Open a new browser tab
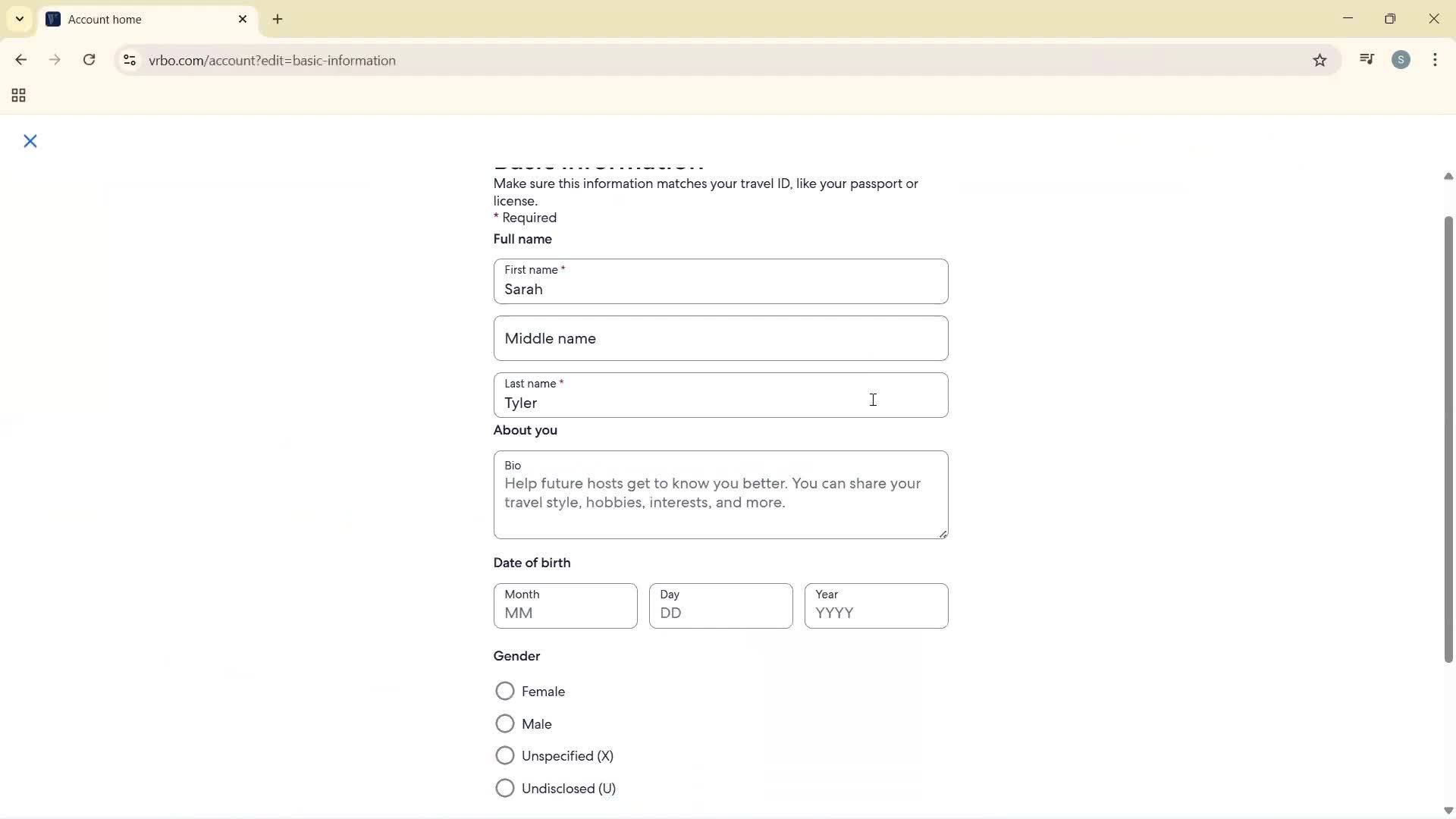 [278, 19]
